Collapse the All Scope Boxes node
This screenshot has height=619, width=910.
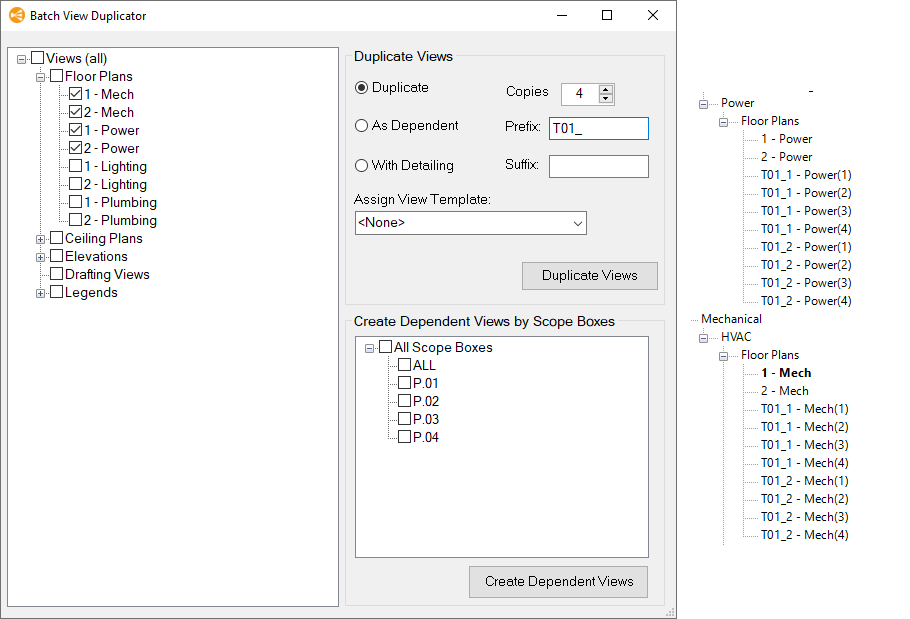370,348
